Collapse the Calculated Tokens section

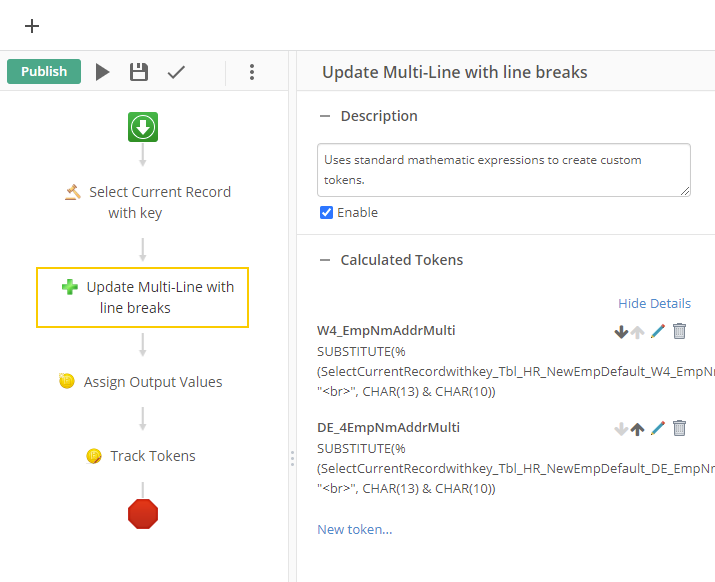(325, 260)
